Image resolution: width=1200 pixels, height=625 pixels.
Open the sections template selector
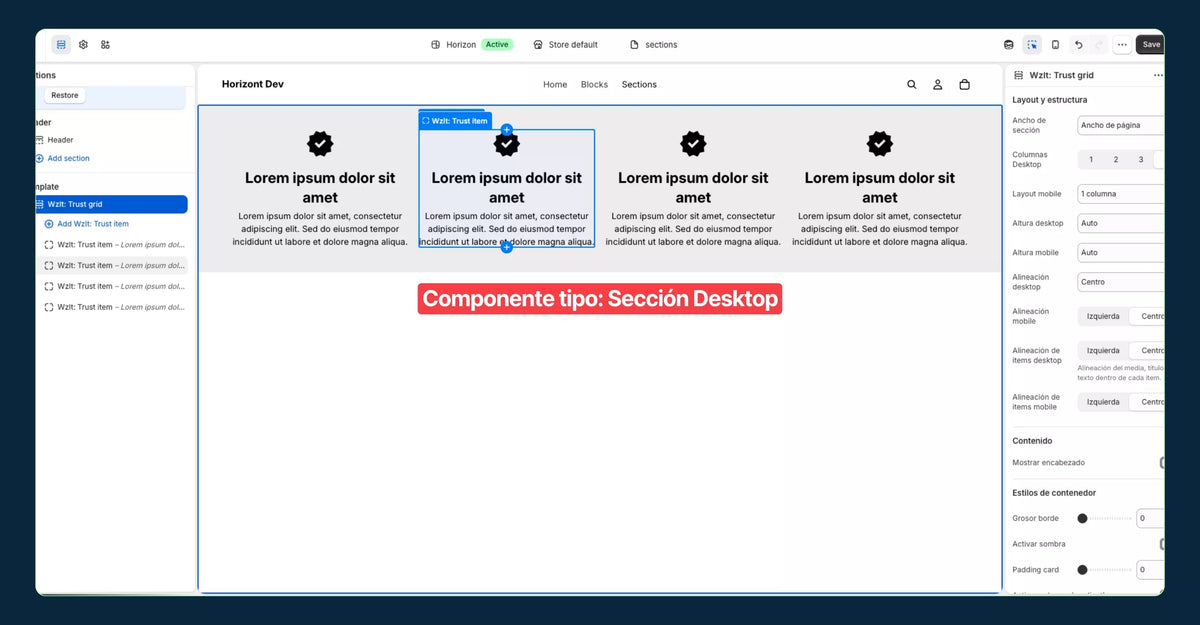pos(654,45)
